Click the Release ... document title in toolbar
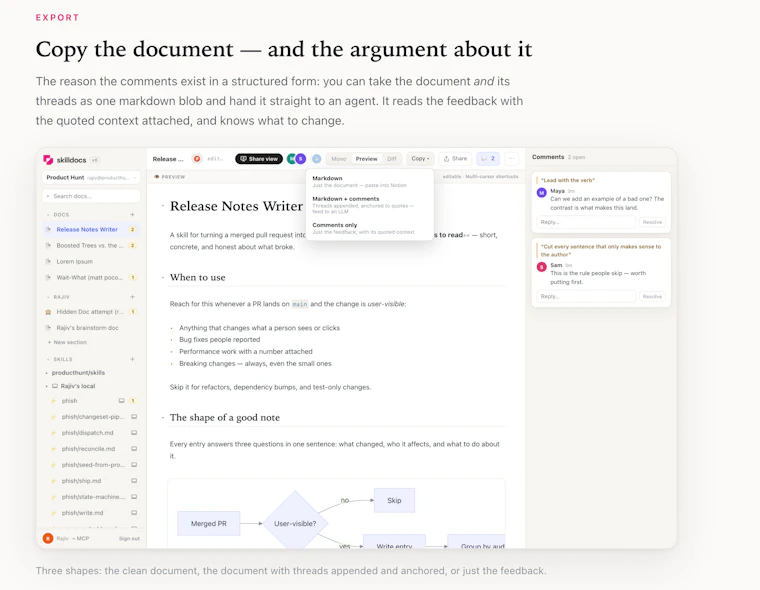The image size is (760, 590). click(168, 159)
